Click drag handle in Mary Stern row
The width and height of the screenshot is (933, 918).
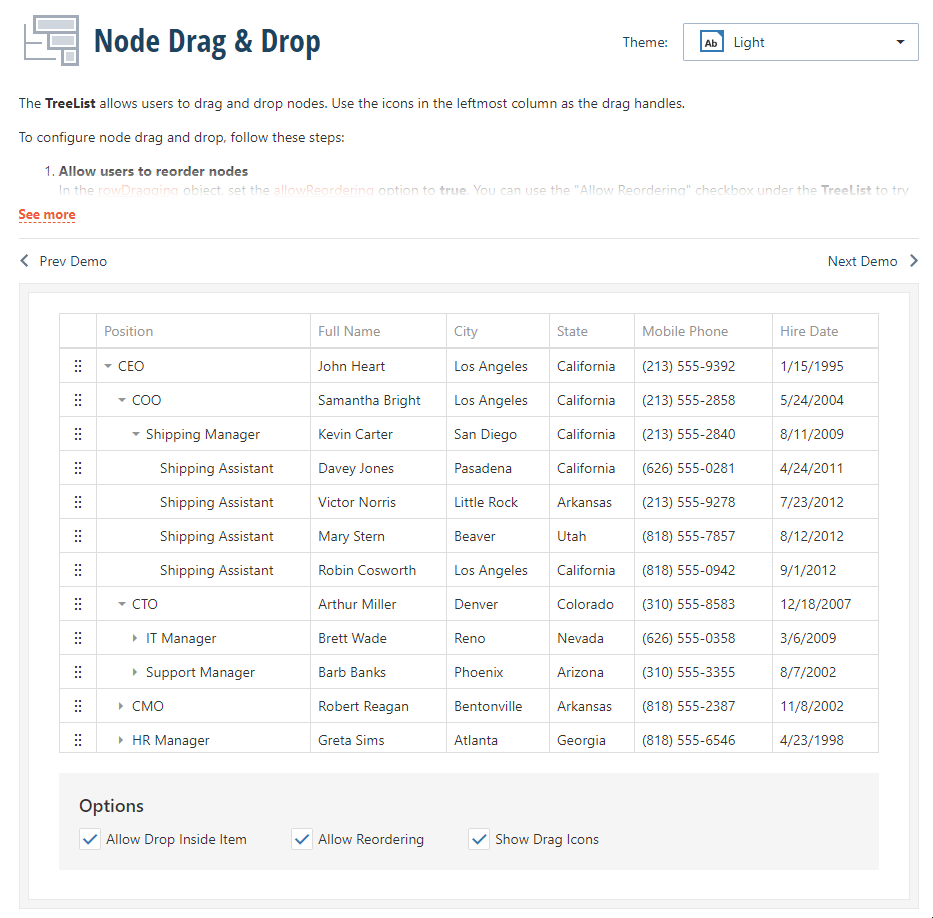(x=78, y=535)
